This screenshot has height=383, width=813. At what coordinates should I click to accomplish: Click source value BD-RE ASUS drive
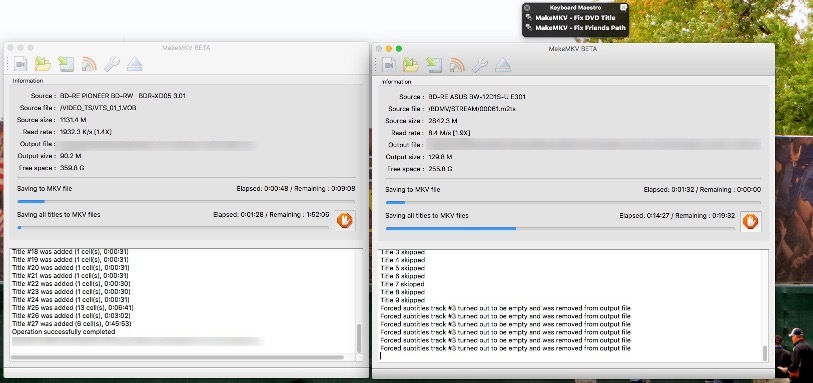coord(478,97)
